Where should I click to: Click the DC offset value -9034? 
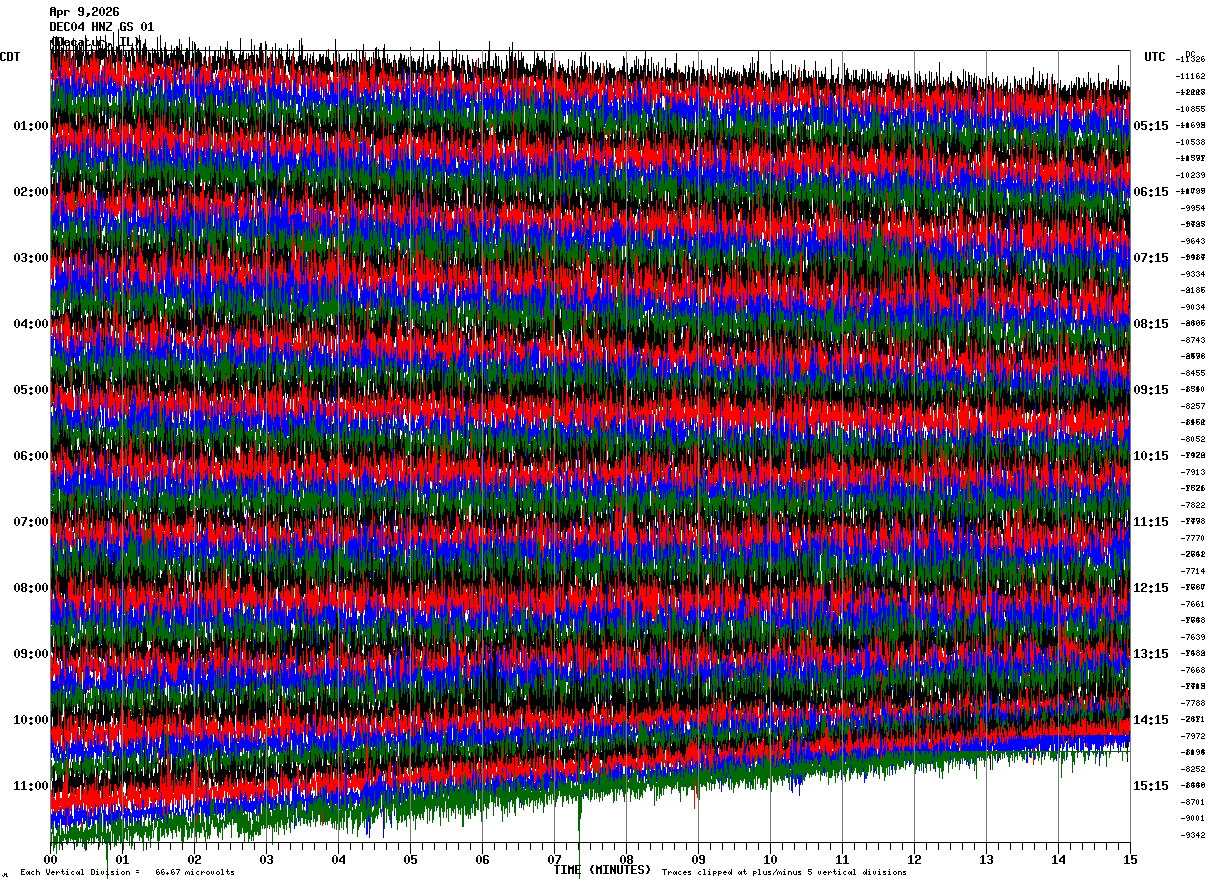1192,307
